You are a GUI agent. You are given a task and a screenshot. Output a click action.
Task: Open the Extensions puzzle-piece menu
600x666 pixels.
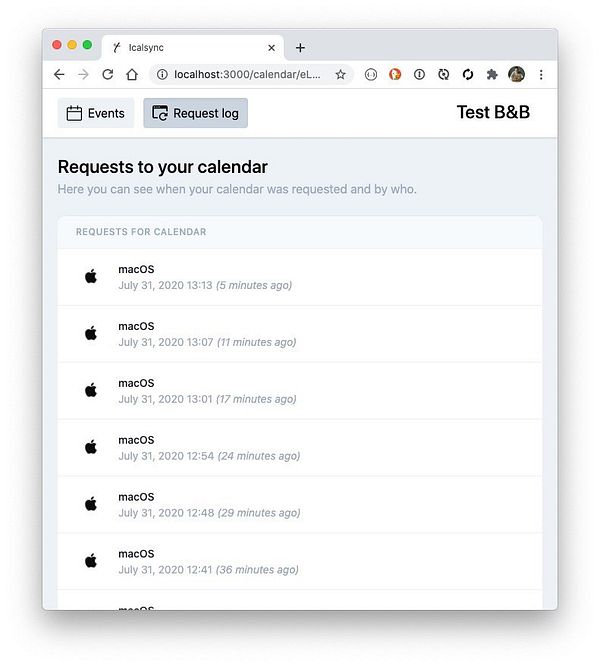pyautogui.click(x=492, y=74)
